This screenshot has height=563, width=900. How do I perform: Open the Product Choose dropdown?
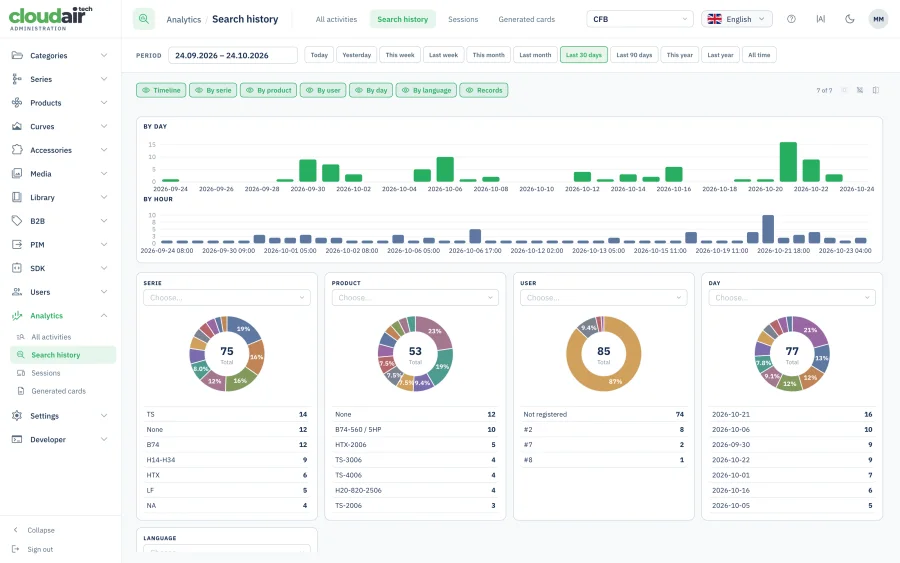415,297
